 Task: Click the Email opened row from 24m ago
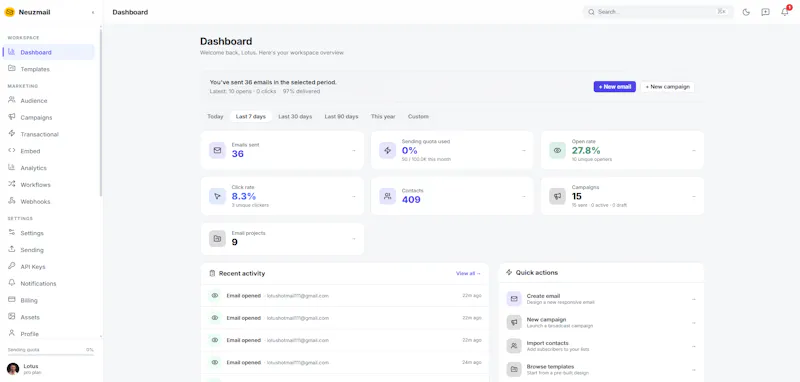(x=344, y=363)
